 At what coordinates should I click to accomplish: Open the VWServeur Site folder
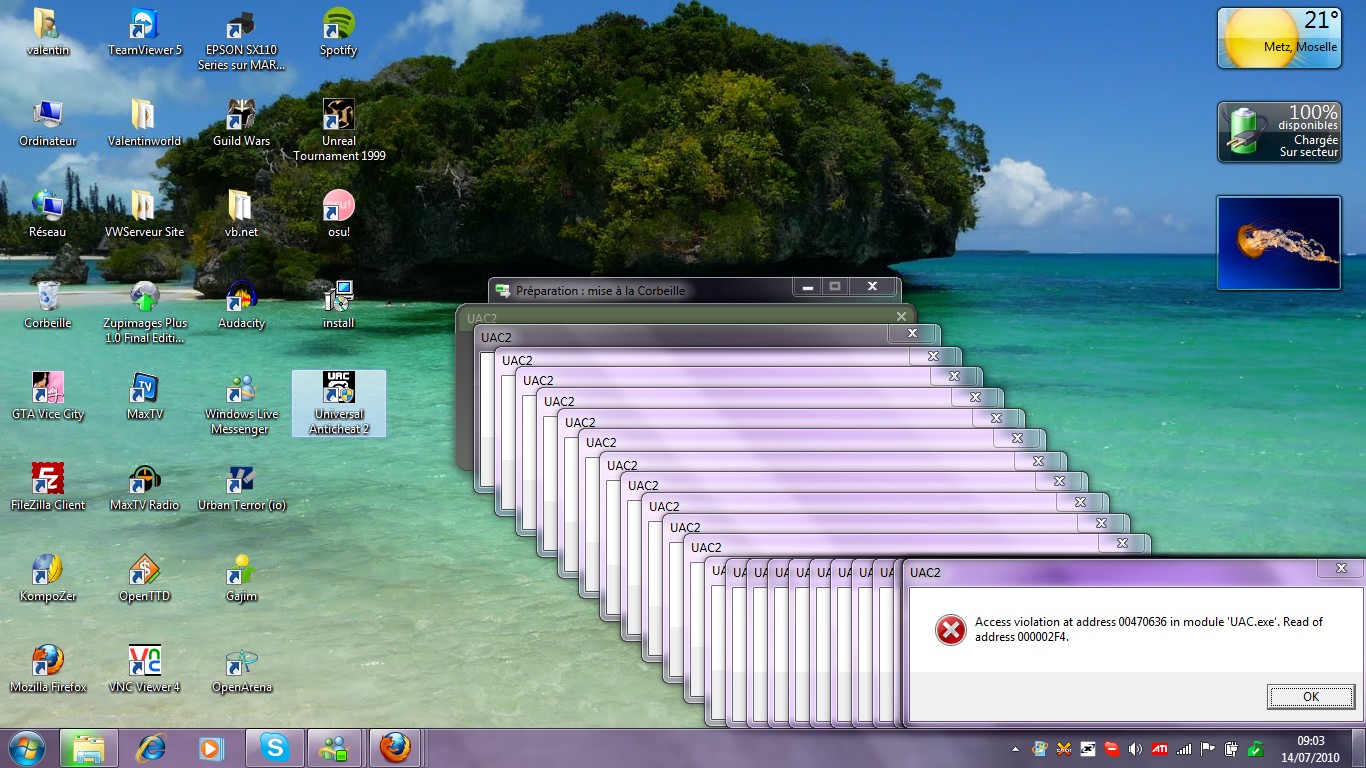click(145, 214)
